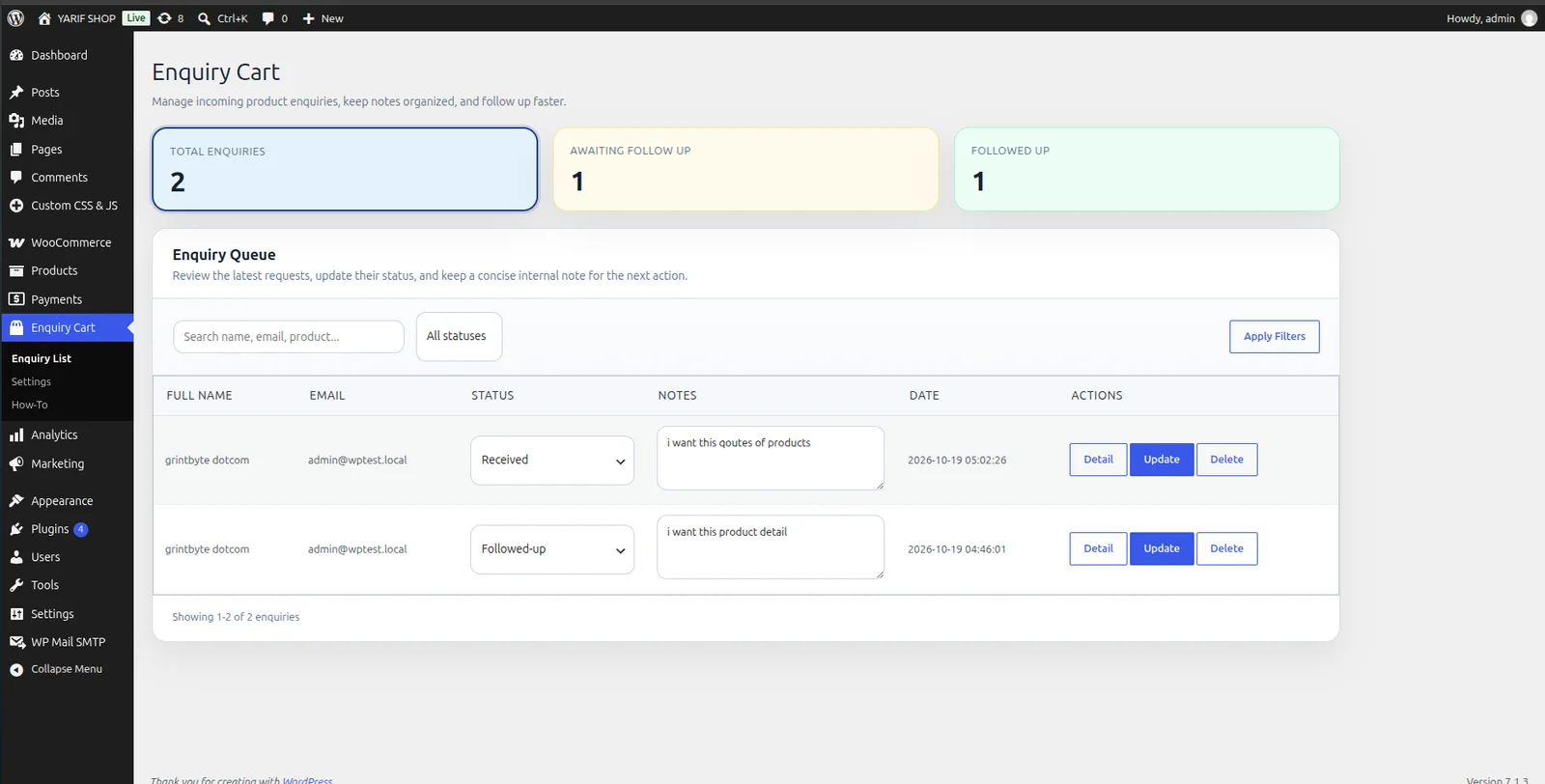Click the comments bubble icon in admin bar
Viewport: 1545px width, 784px height.
pos(267,18)
